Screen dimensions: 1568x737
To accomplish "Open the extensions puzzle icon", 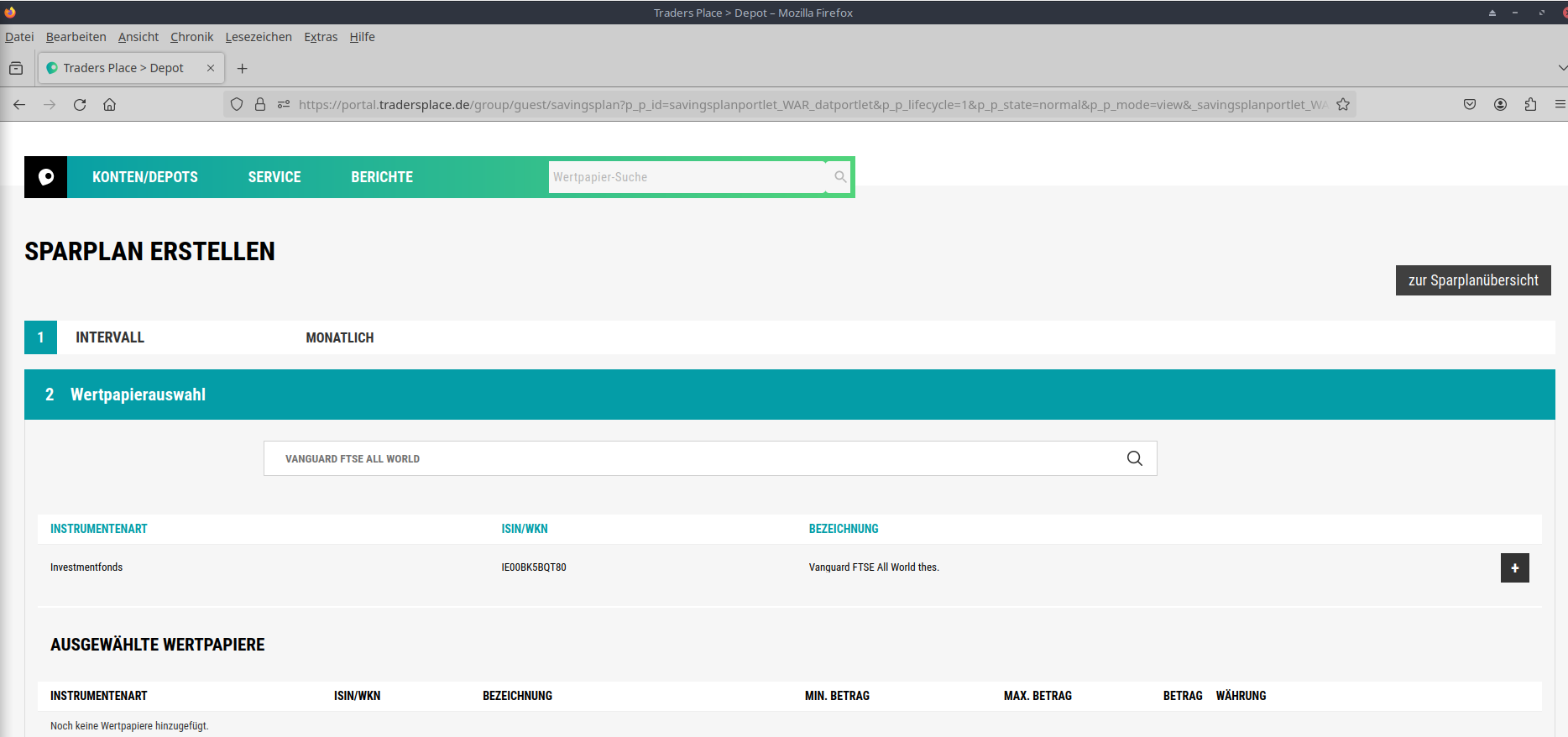I will point(1530,104).
